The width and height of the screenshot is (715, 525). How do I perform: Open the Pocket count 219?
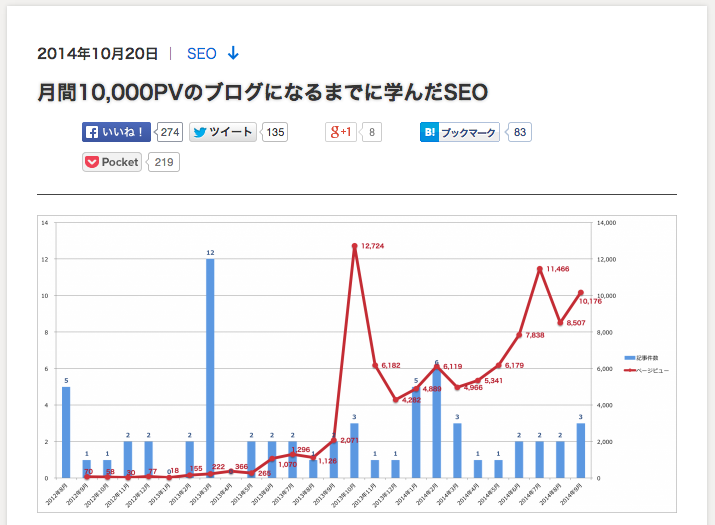coord(164,162)
